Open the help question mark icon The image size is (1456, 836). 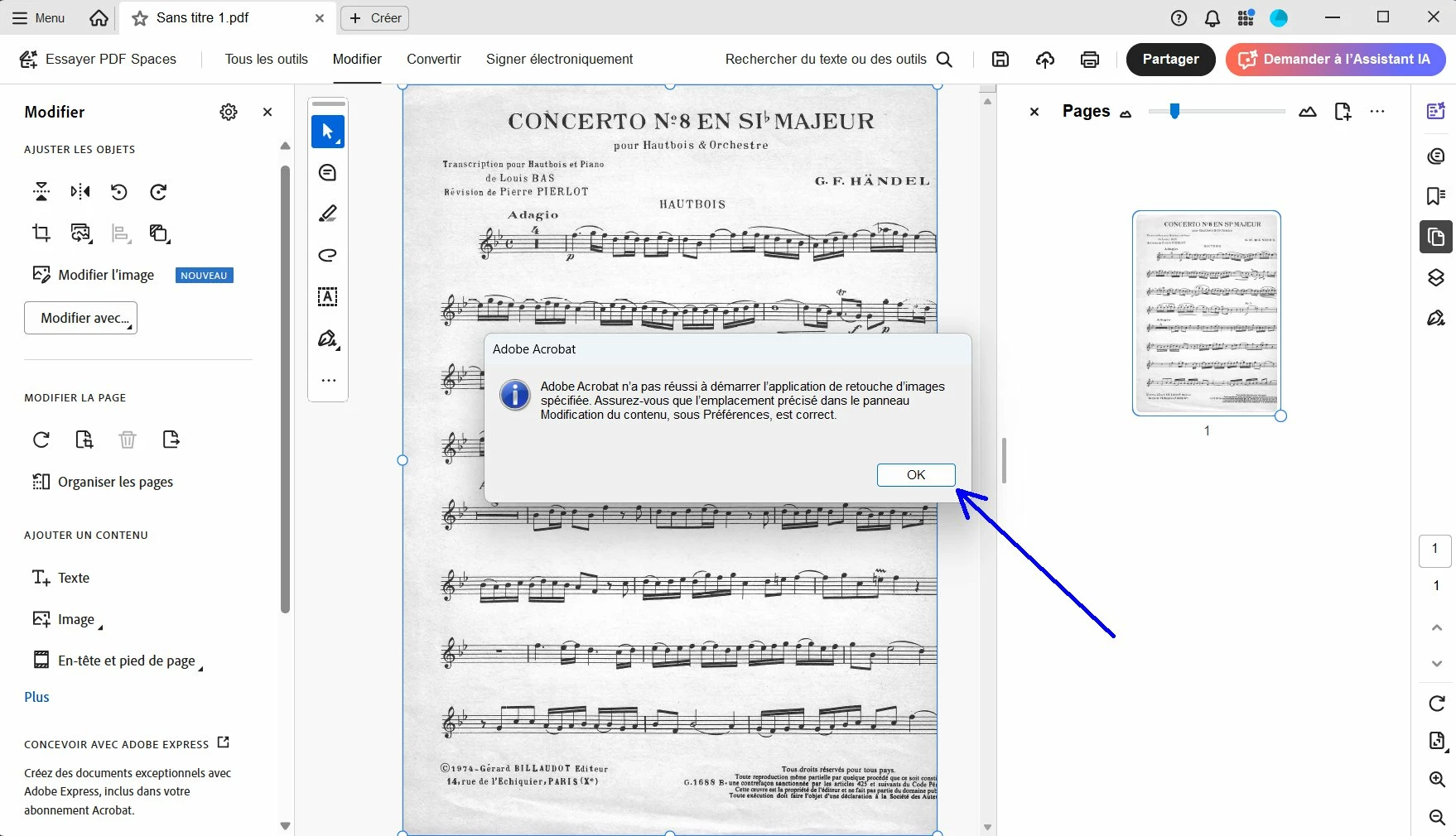(x=1179, y=18)
